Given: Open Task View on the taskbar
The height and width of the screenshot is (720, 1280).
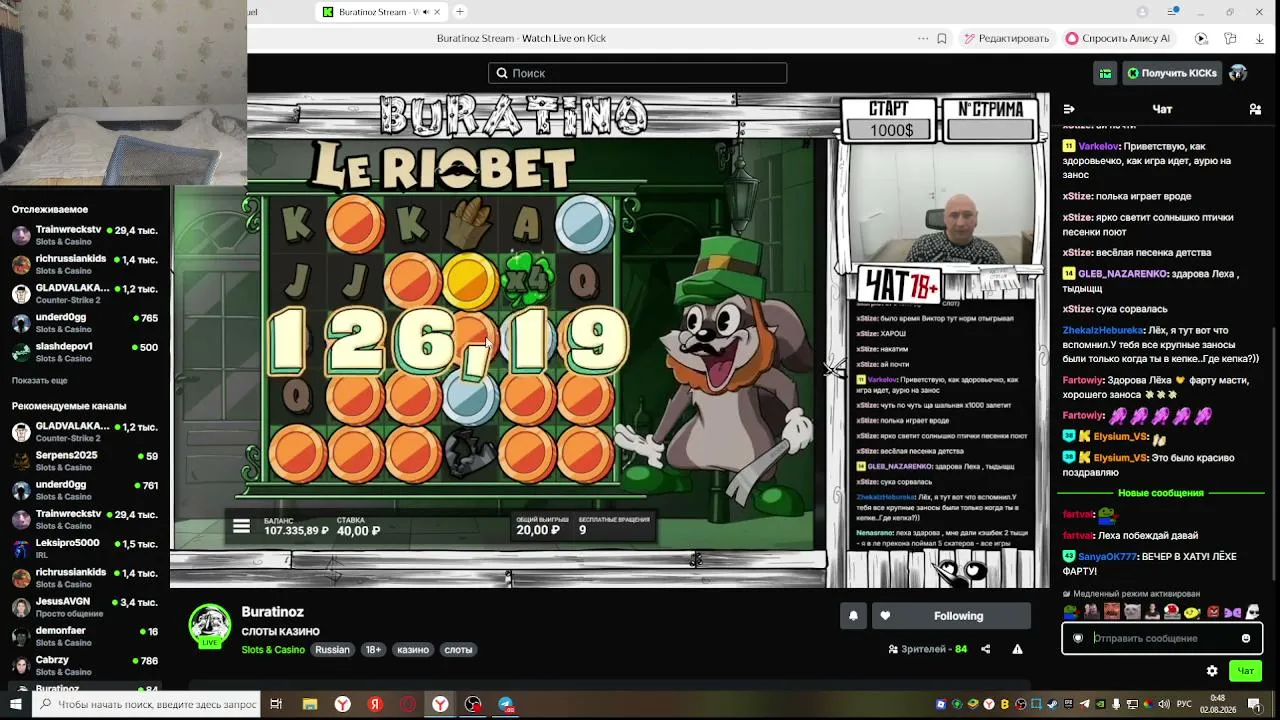Looking at the screenshot, I should tap(276, 704).
